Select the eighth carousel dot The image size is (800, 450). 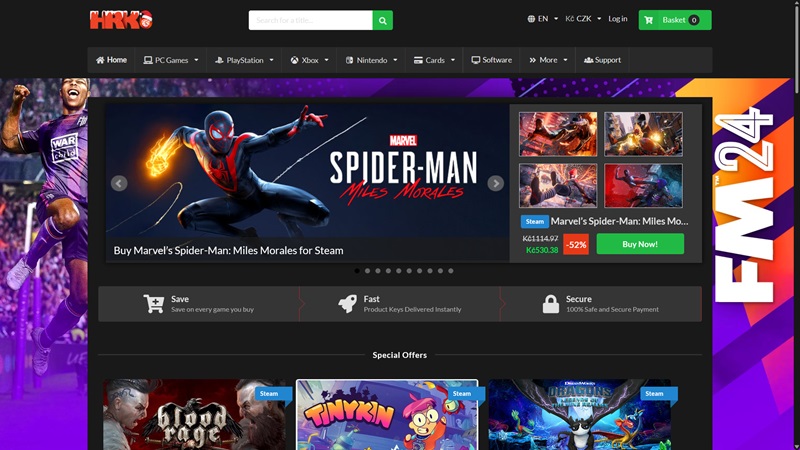[x=430, y=271]
